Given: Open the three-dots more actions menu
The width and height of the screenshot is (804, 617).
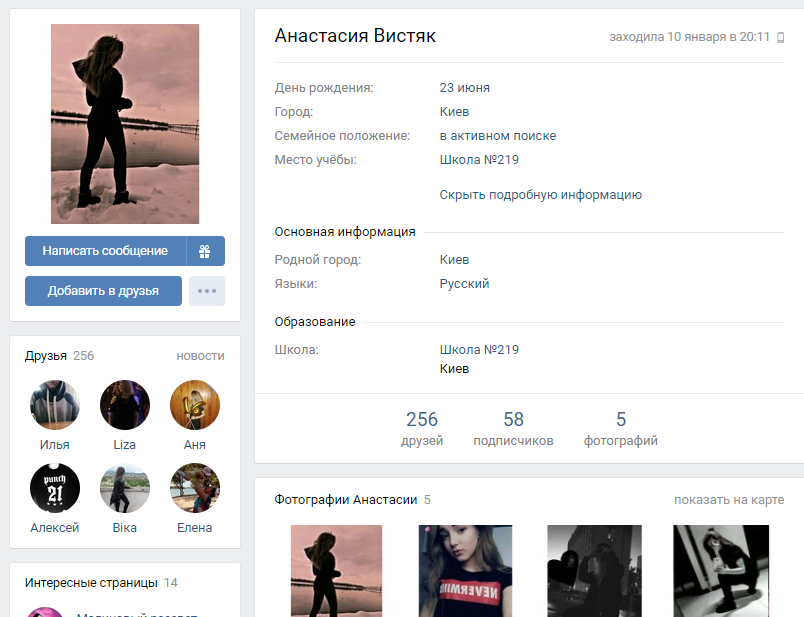Looking at the screenshot, I should pyautogui.click(x=207, y=291).
